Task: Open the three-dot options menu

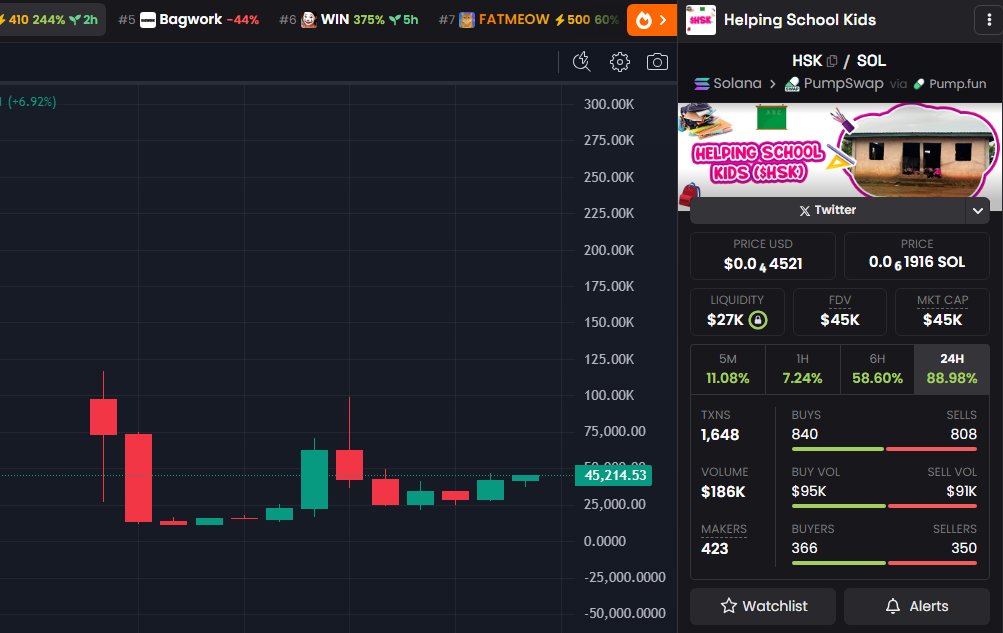Action: [x=989, y=20]
